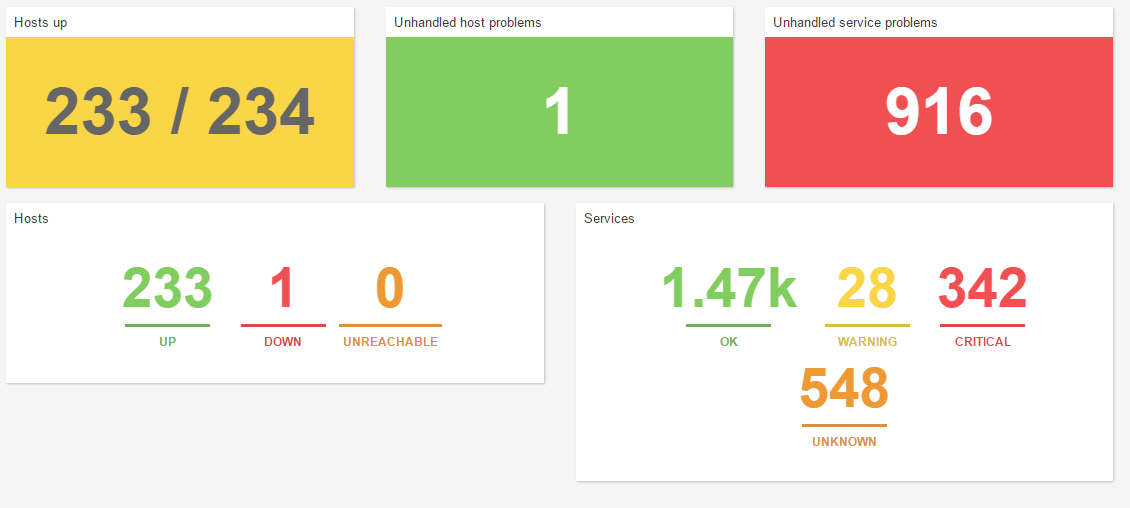Click the green 233 count above UP
Screen dimensions: 1130x508
click(167, 289)
